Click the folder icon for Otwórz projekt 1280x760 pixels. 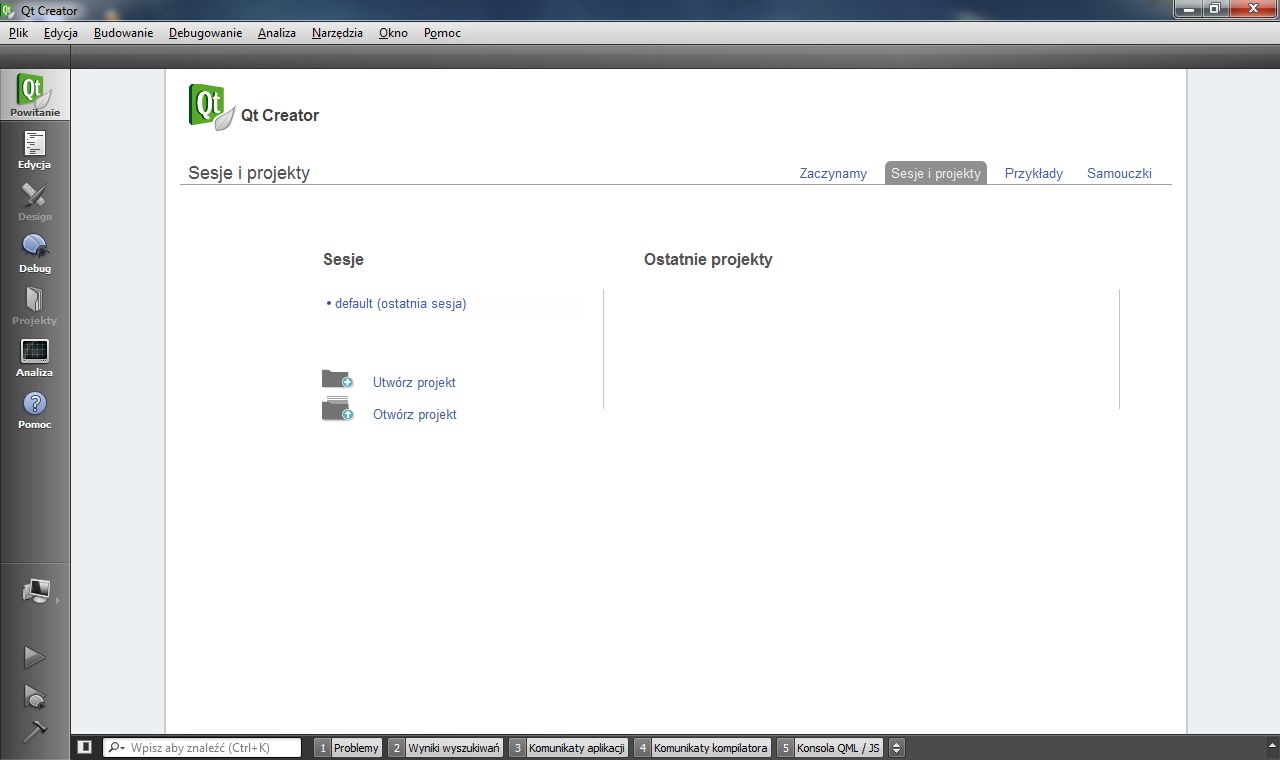[x=337, y=409]
